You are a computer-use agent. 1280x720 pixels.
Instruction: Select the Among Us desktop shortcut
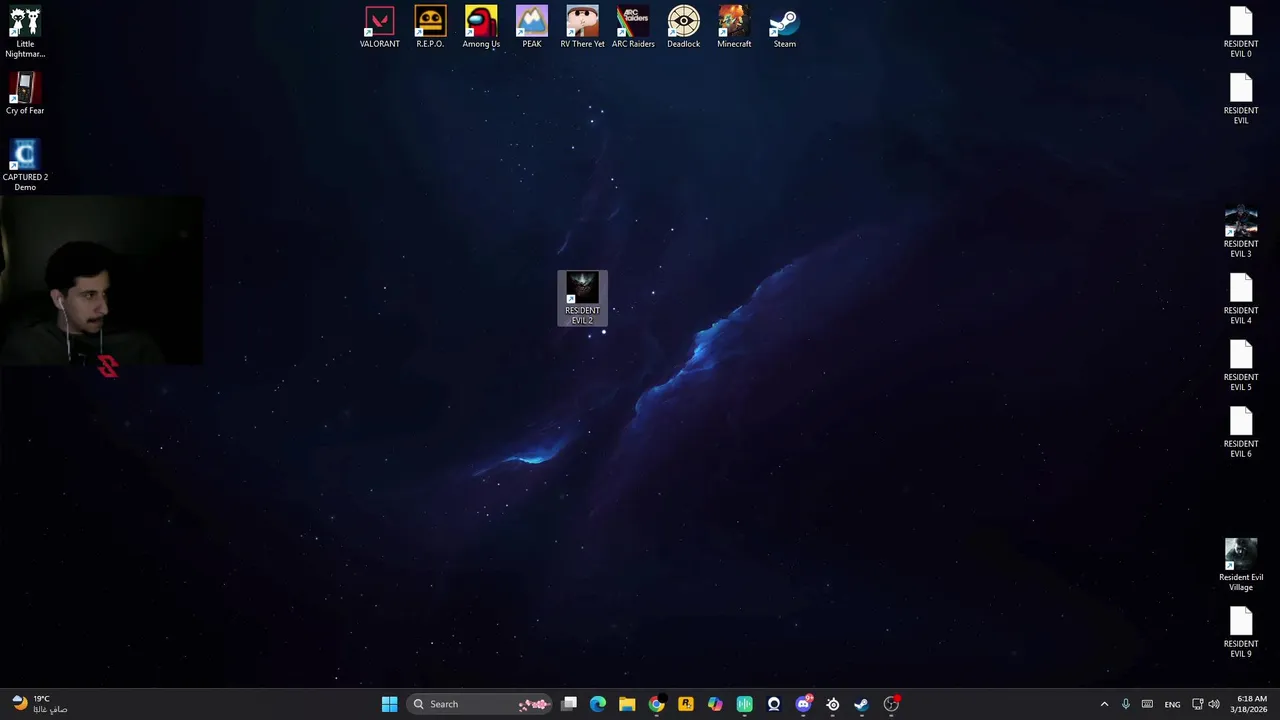tap(481, 28)
